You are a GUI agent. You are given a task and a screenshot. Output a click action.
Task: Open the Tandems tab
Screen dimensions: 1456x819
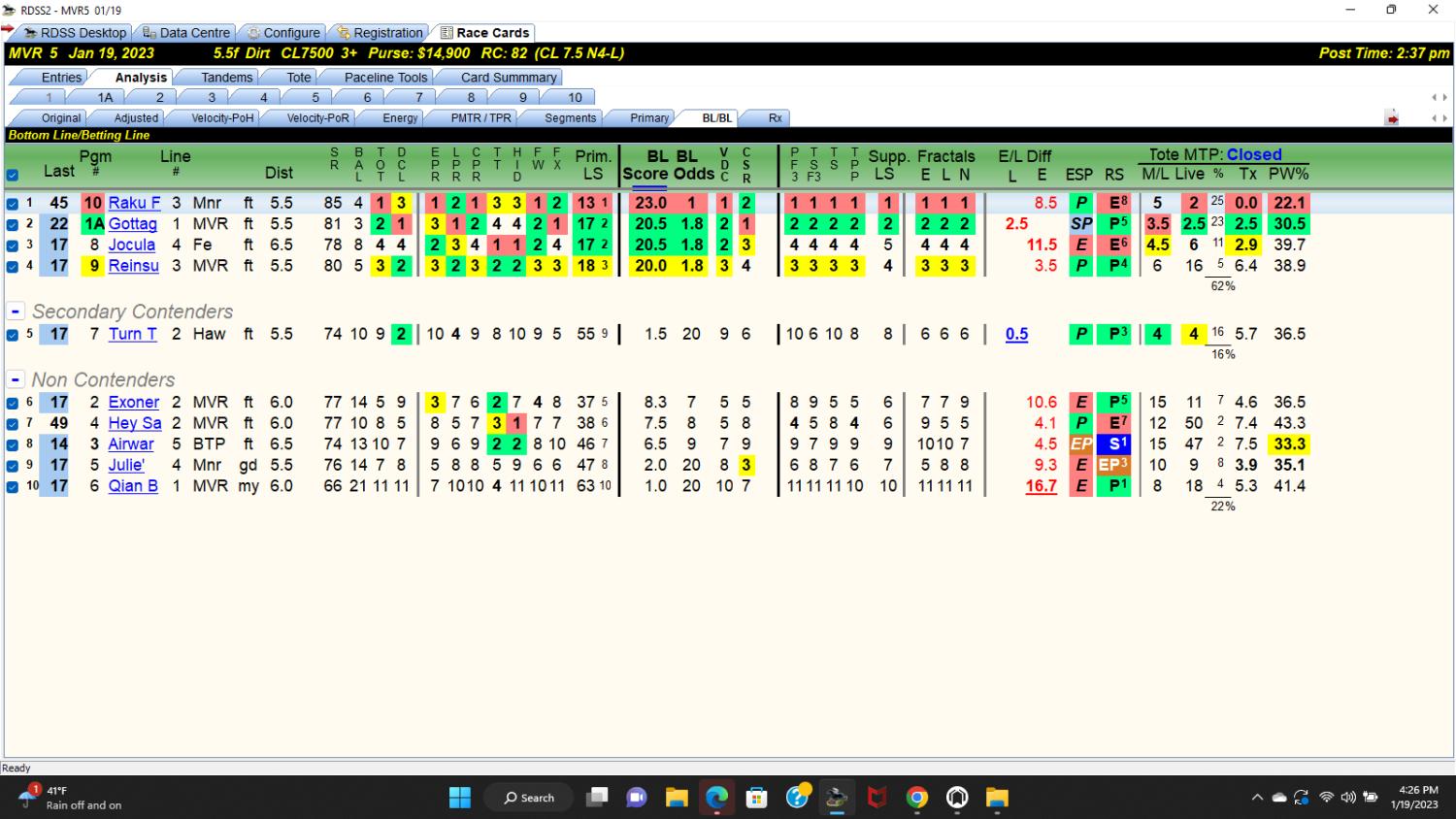click(x=226, y=78)
